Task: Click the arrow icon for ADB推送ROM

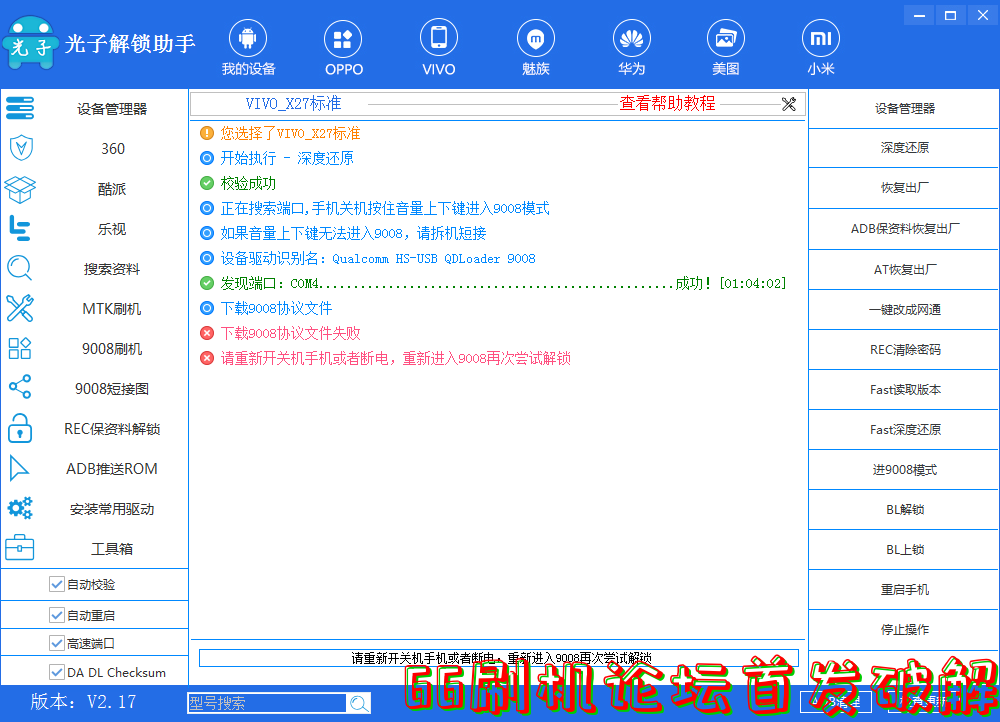Action: click(18, 468)
